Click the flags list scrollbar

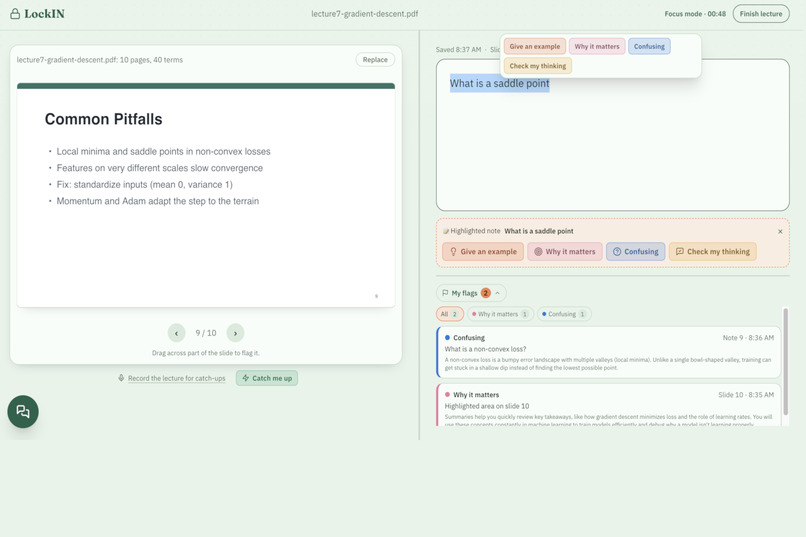coord(785,361)
